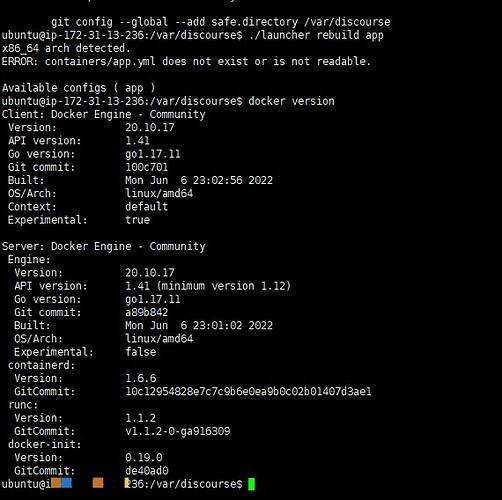The height and width of the screenshot is (500, 502).
Task: Click '1.41 (minimum version 1.12)' value
Action: 208,286
